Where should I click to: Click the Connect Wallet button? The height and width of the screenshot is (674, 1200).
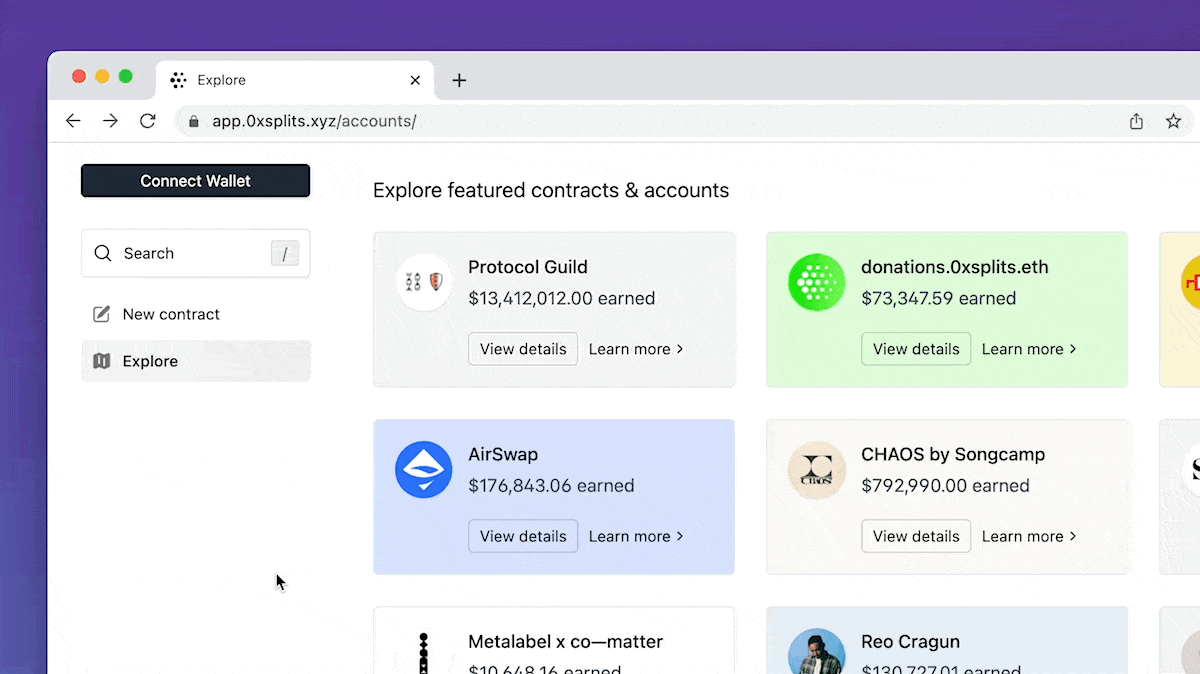point(195,181)
